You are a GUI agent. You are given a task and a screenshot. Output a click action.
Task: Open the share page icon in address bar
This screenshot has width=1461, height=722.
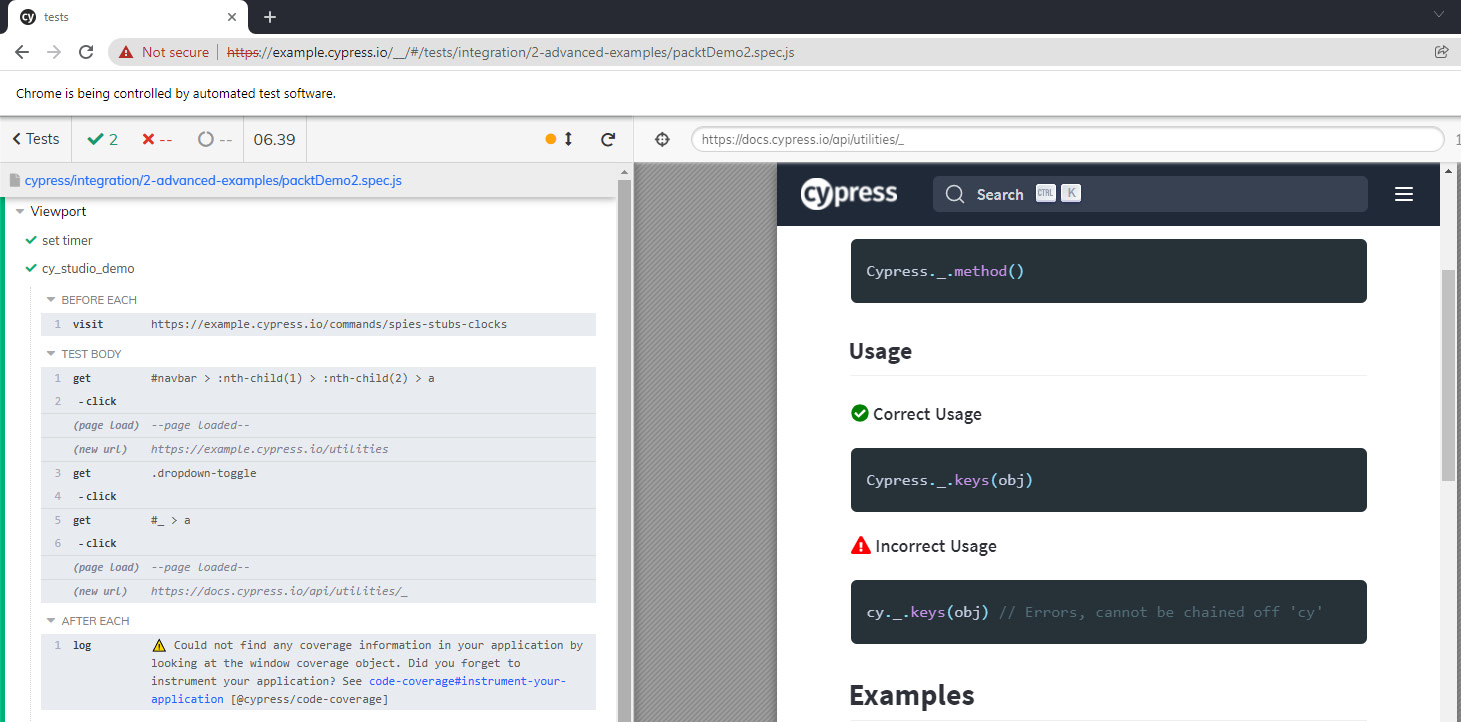(x=1441, y=52)
